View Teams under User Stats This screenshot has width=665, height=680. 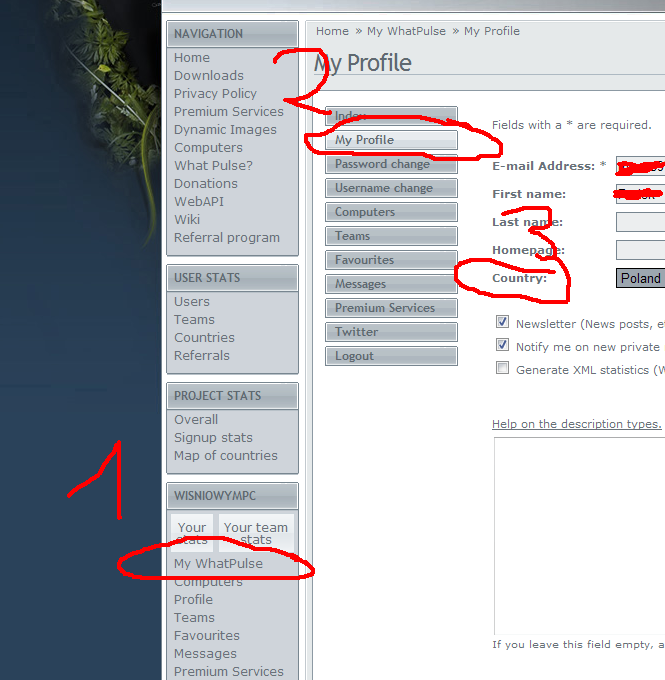(x=194, y=320)
